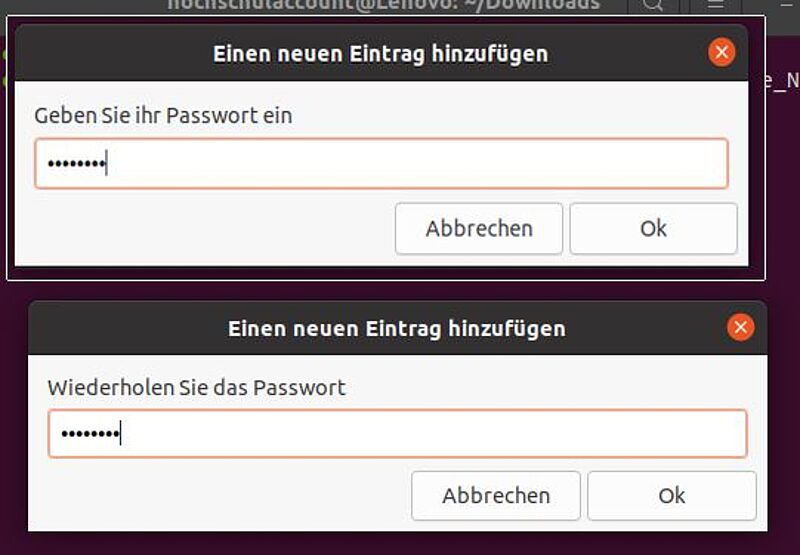Select the lower dialog's title bar

coord(397,328)
